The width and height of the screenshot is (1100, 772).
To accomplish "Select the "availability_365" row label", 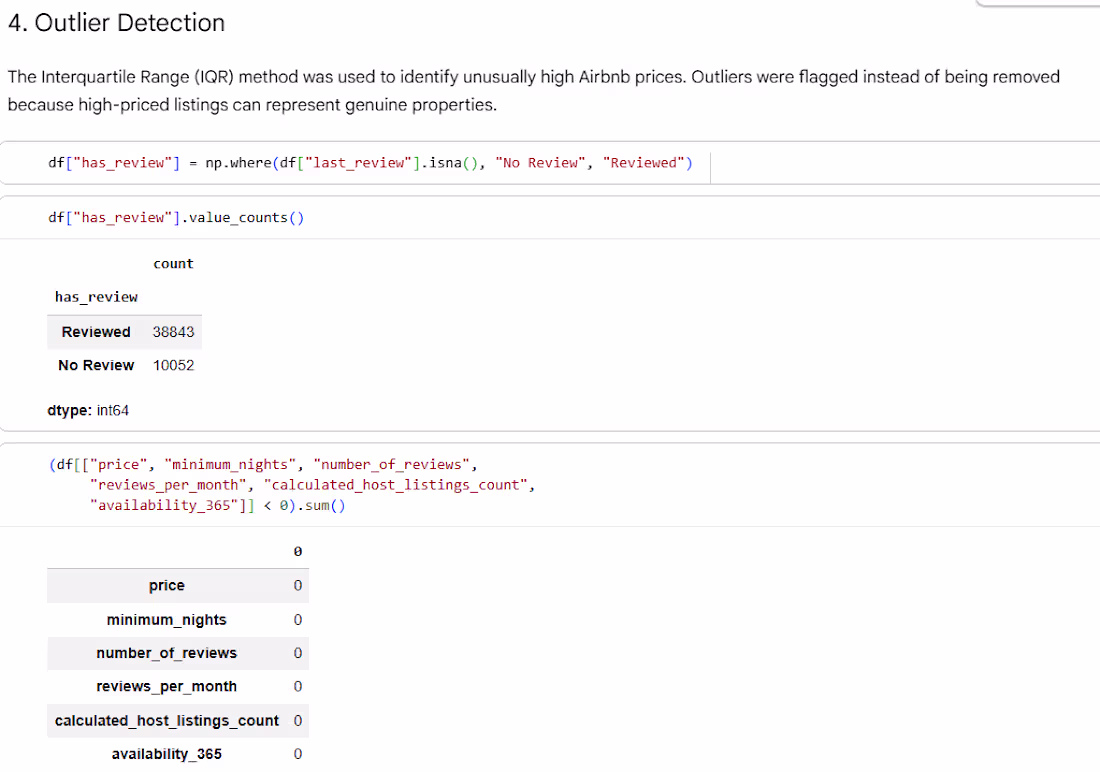I will tap(167, 754).
